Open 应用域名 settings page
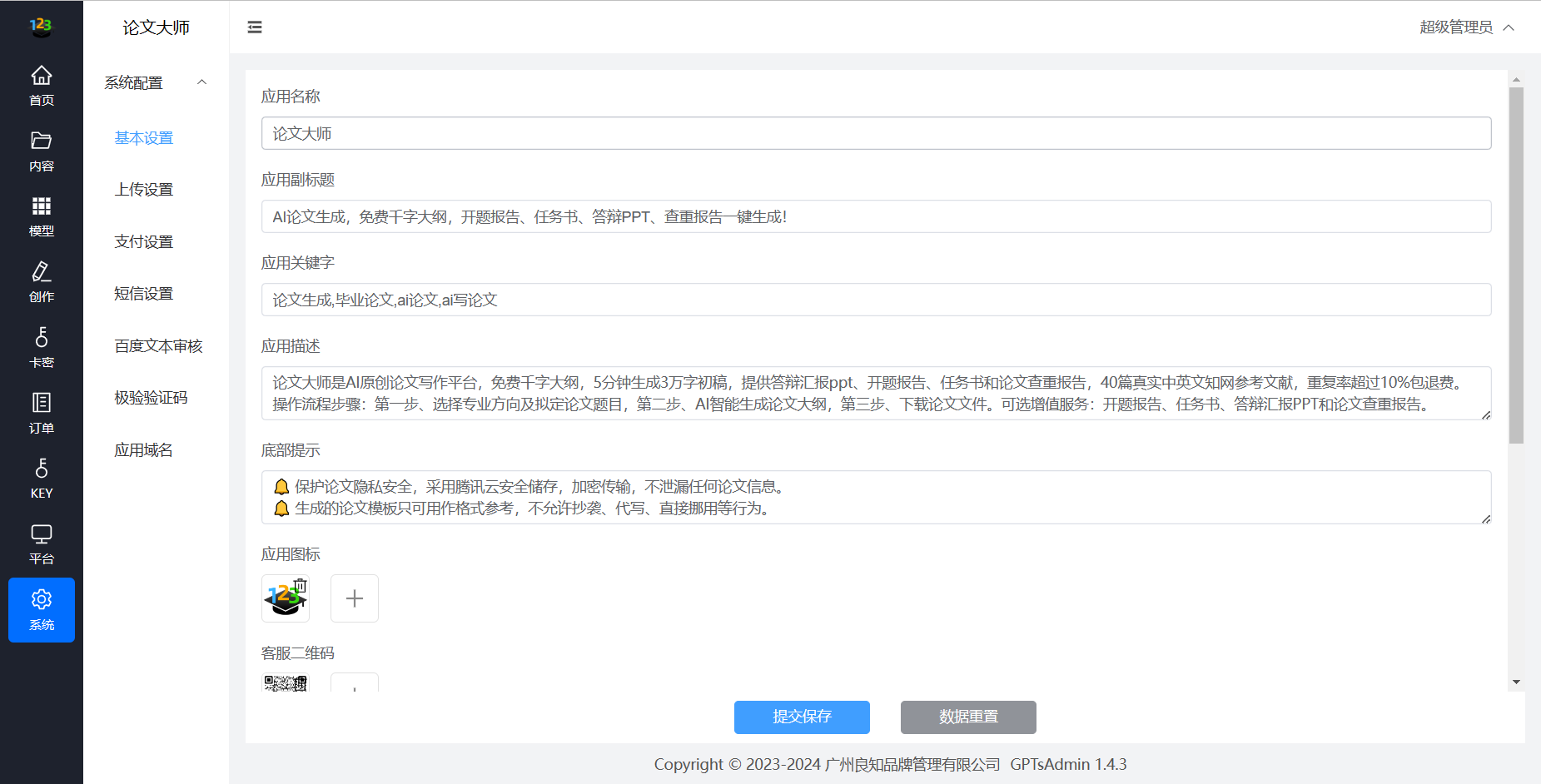 (144, 450)
